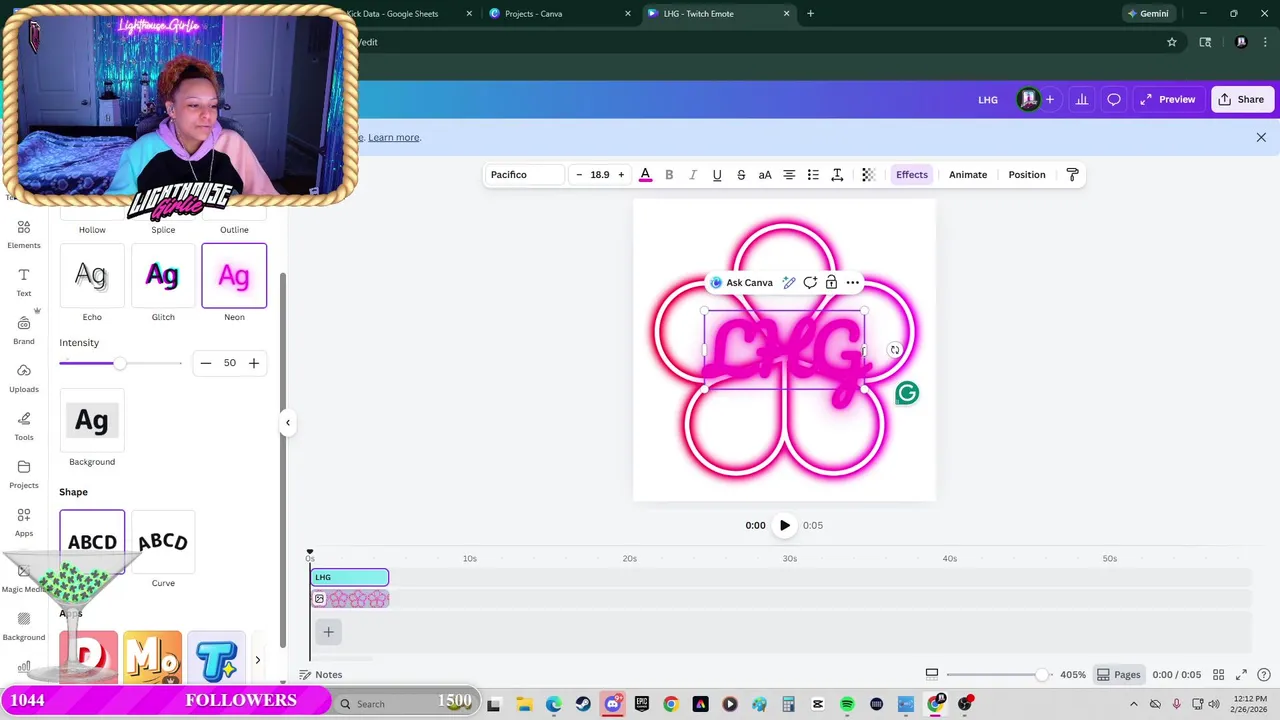Open Elements in the sidebar
Screen dimensions: 1280x720
click(24, 234)
